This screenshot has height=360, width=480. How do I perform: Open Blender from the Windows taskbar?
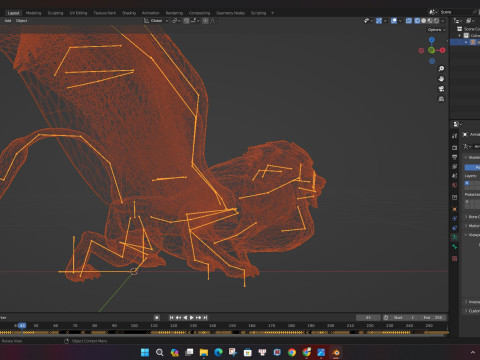tap(336, 352)
